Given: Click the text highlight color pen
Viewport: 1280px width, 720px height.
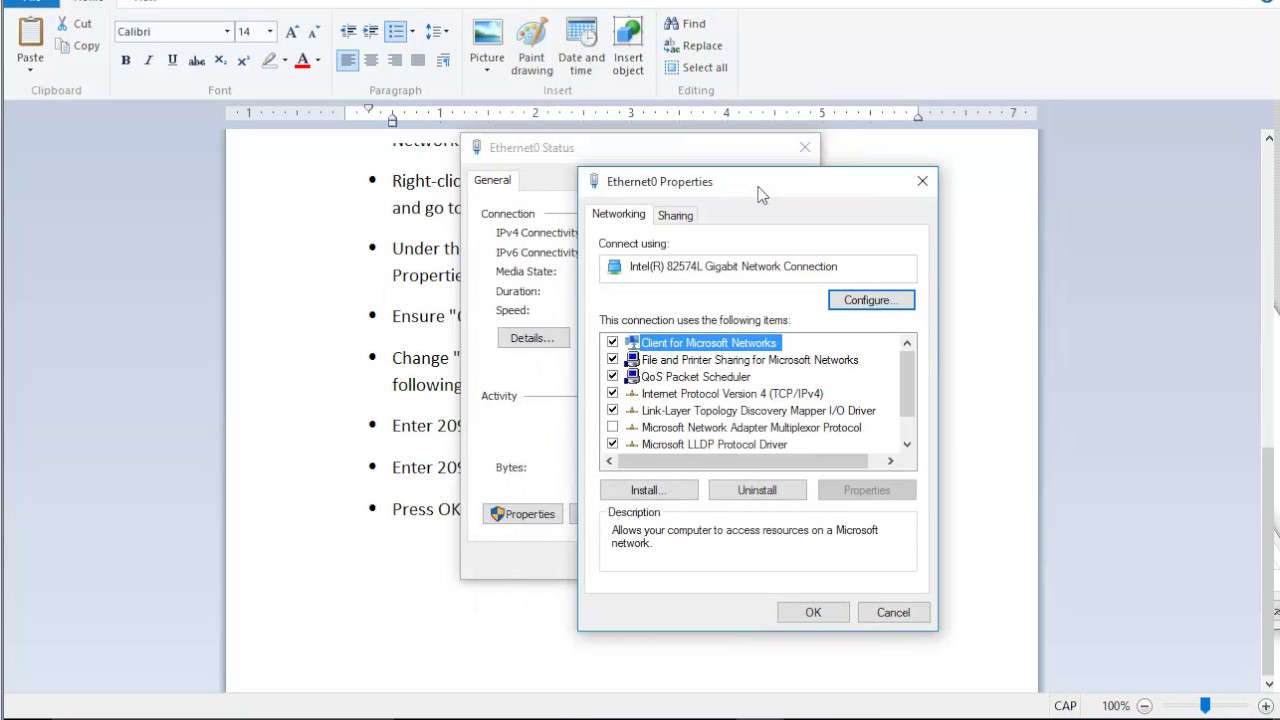Looking at the screenshot, I should pyautogui.click(x=269, y=61).
